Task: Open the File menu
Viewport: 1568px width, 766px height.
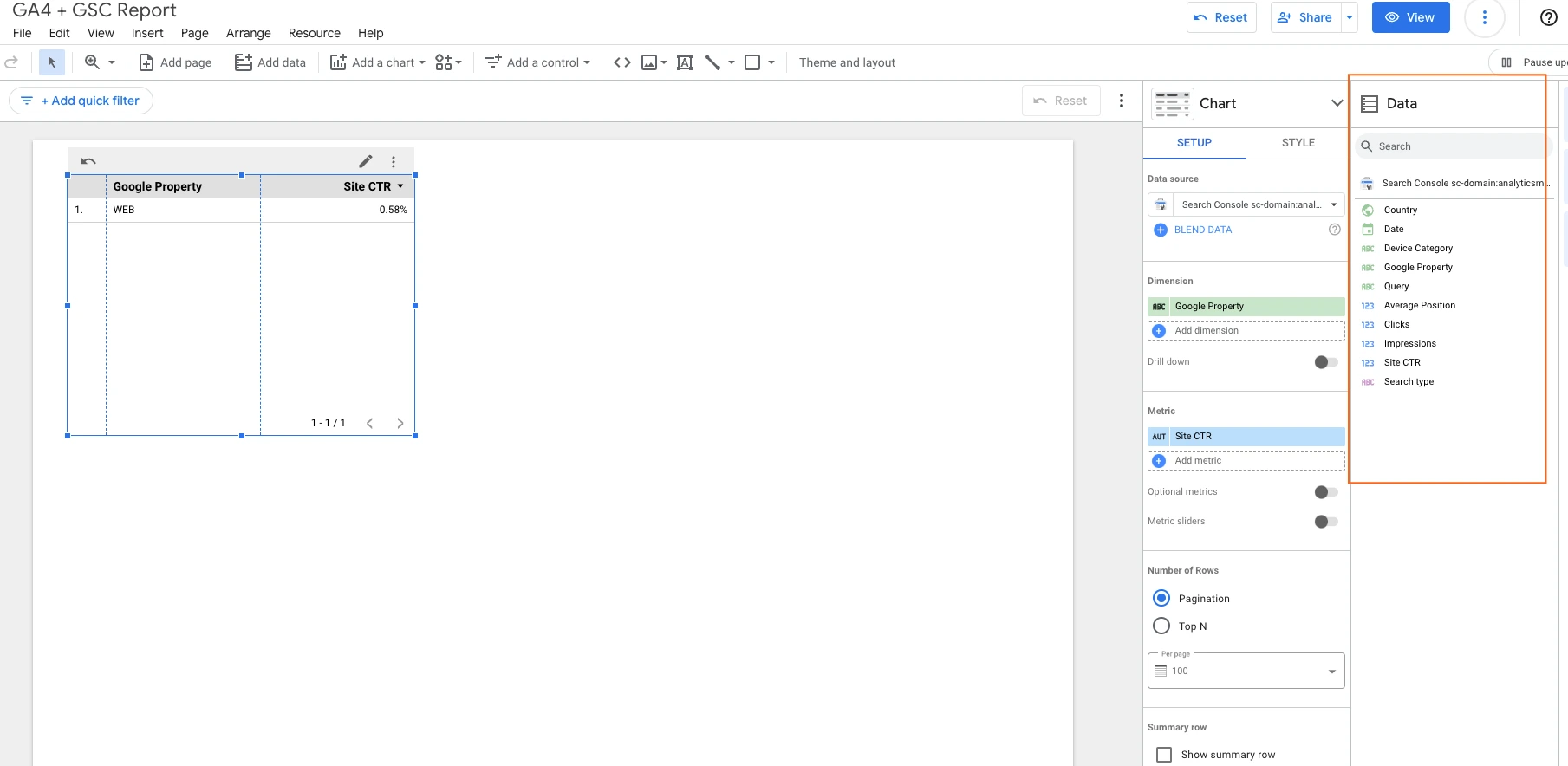Action: coord(23,33)
